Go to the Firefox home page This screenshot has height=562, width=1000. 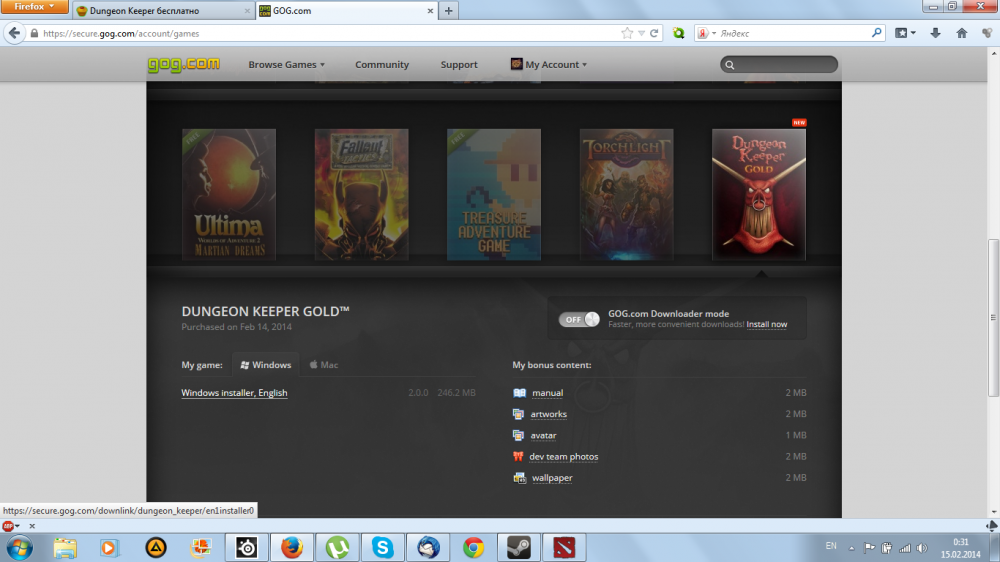(962, 33)
